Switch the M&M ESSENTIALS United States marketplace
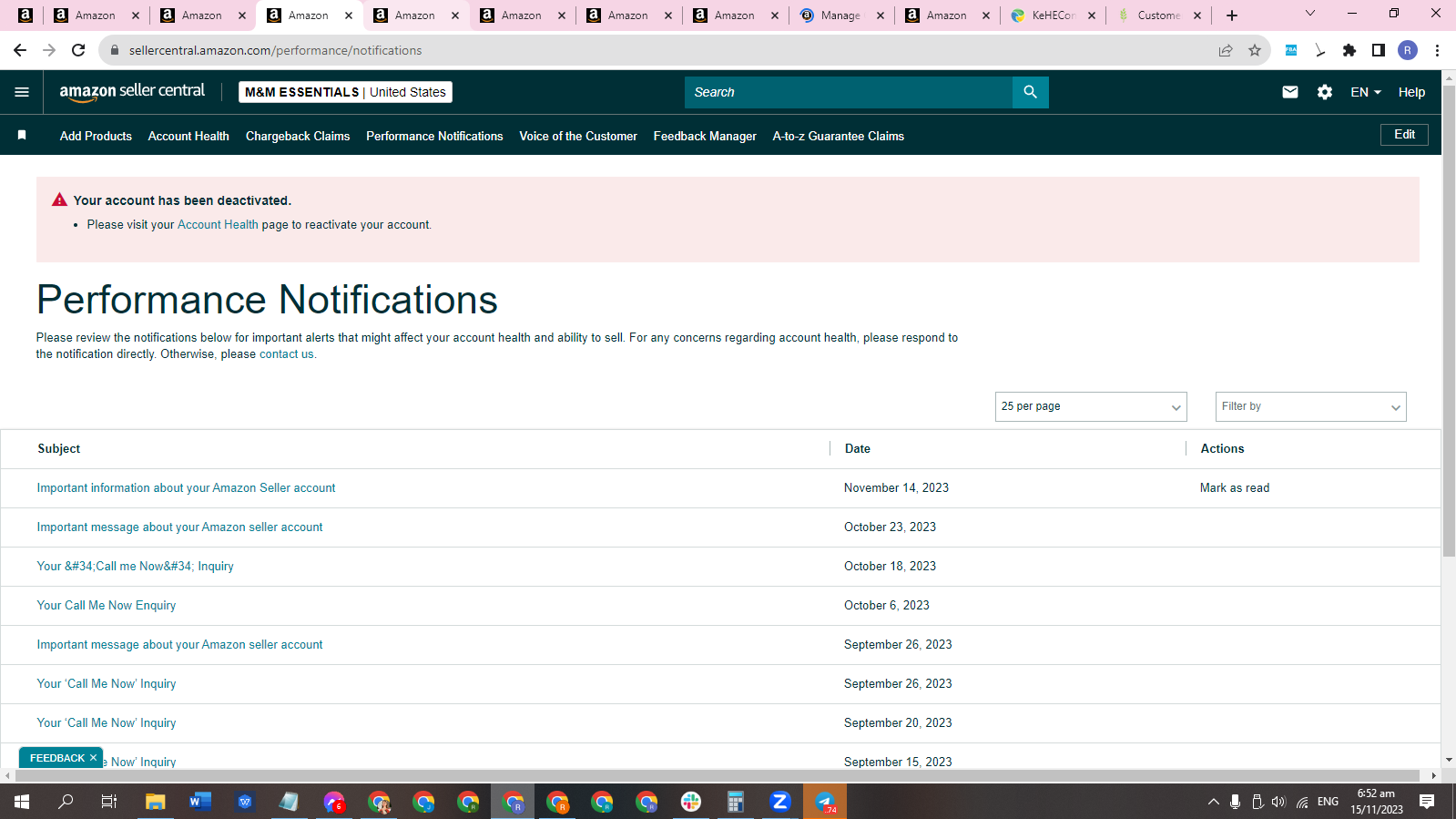 345,92
